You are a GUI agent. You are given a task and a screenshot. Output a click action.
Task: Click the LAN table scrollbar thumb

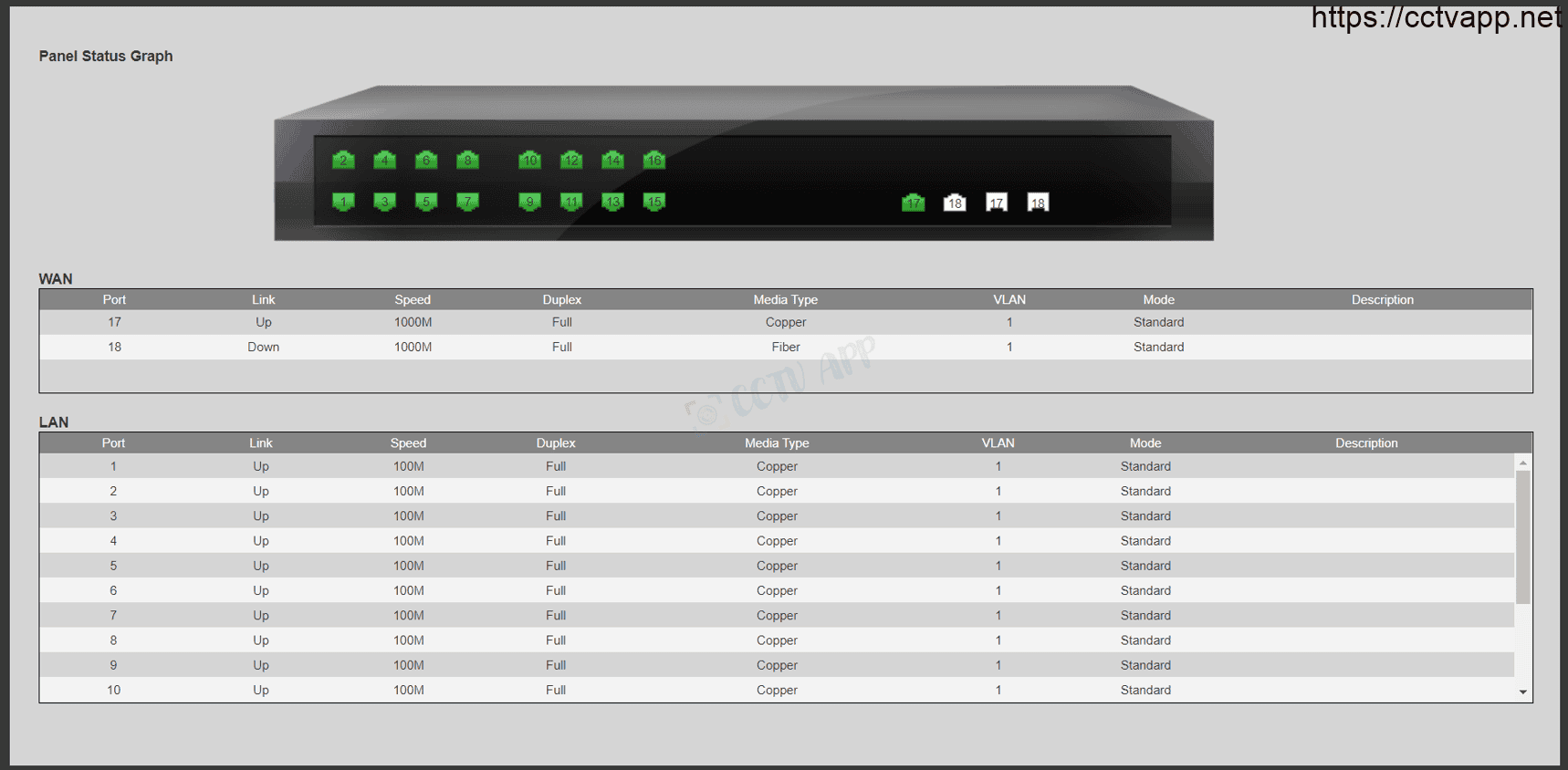tap(1523, 536)
